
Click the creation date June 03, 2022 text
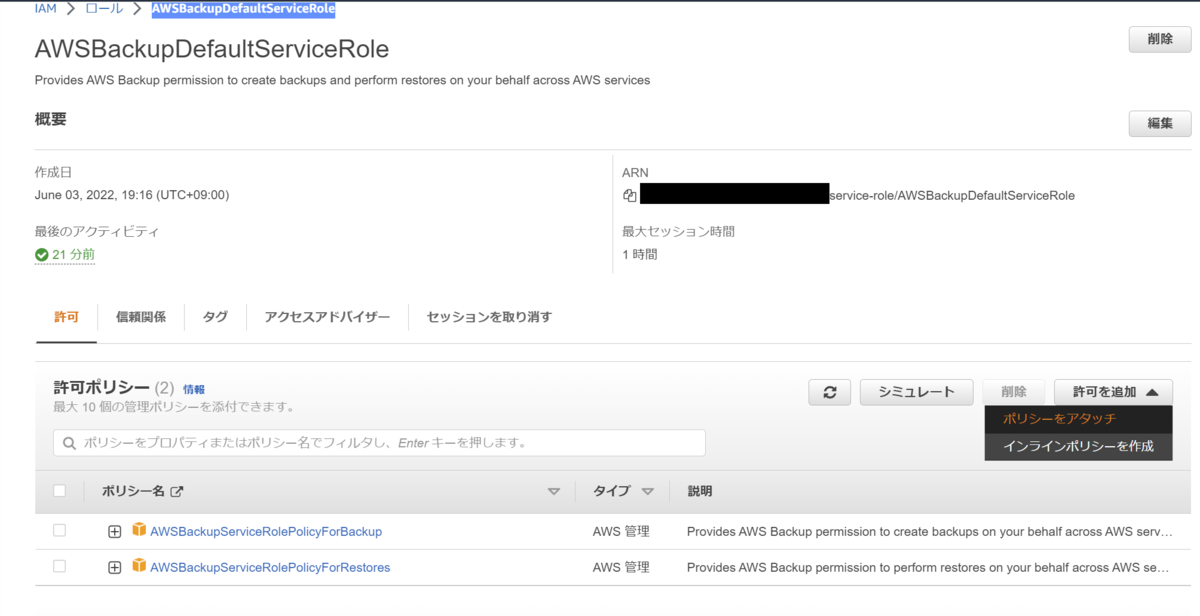pyautogui.click(x=132, y=195)
